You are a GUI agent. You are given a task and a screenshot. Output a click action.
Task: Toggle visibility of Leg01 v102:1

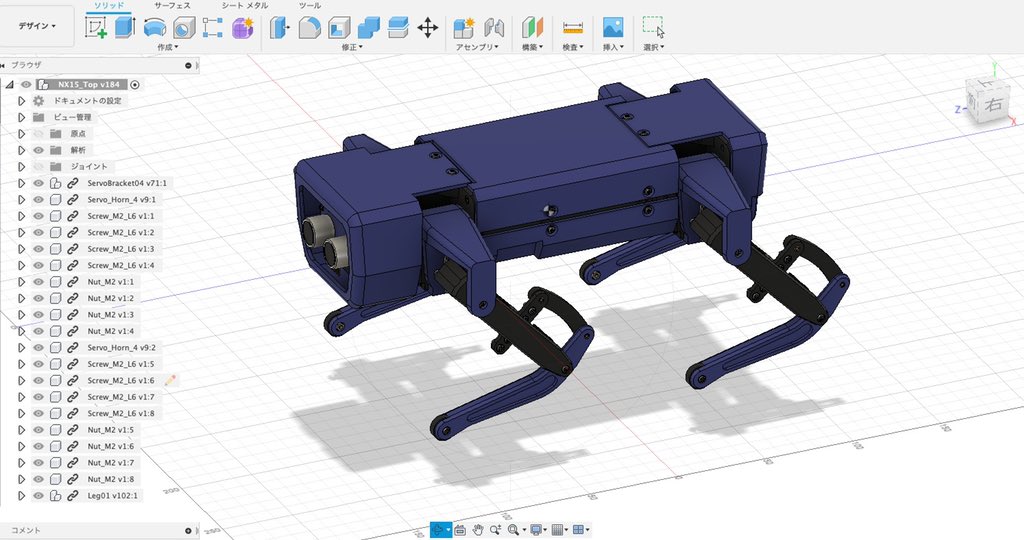click(x=39, y=496)
